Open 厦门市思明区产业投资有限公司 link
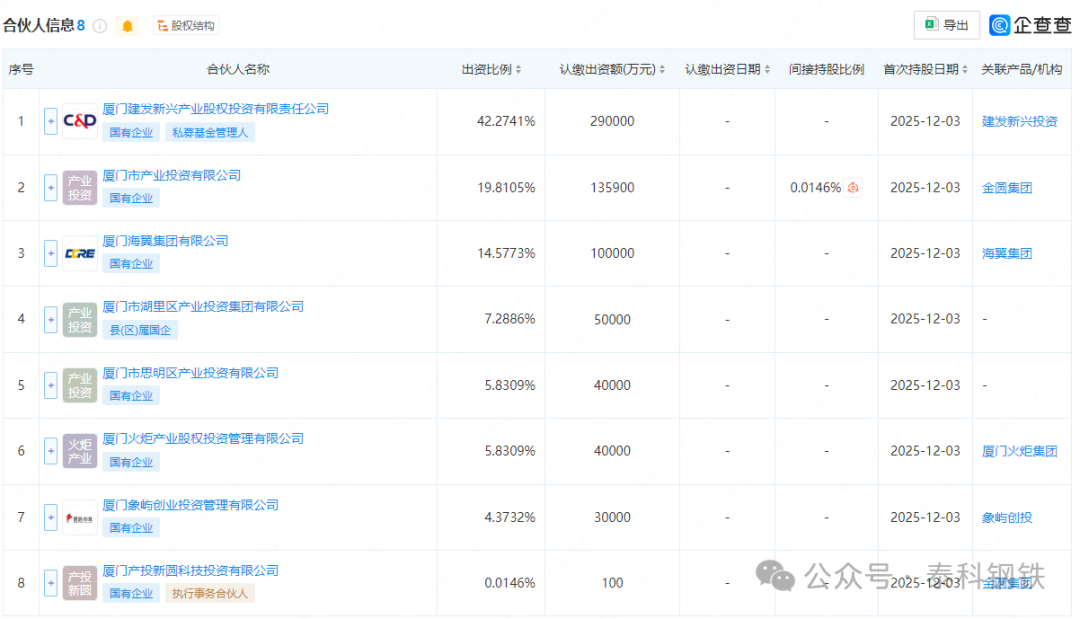Viewport: 1080px width, 619px height. tap(191, 373)
